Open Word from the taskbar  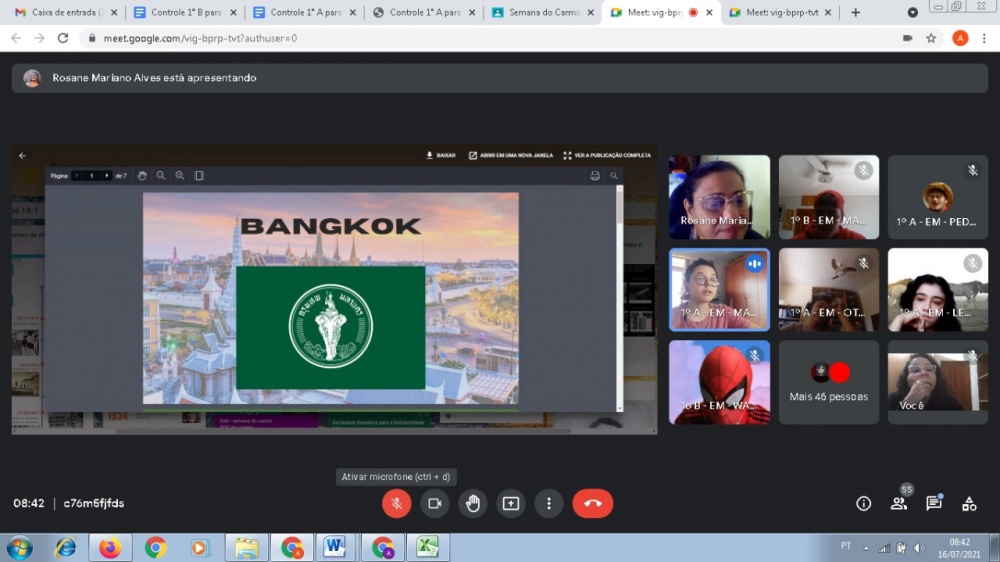[334, 547]
